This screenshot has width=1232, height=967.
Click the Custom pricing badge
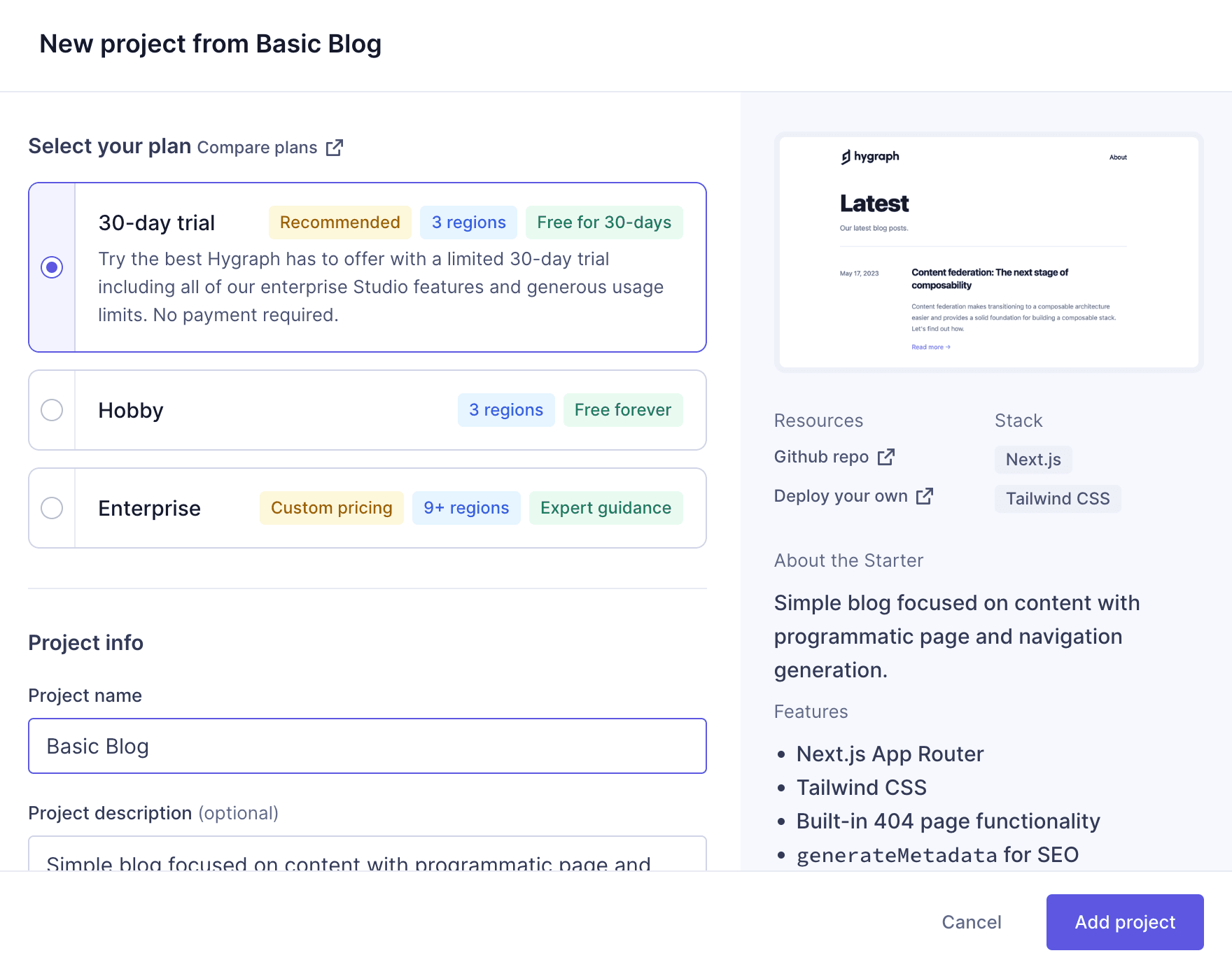click(332, 508)
